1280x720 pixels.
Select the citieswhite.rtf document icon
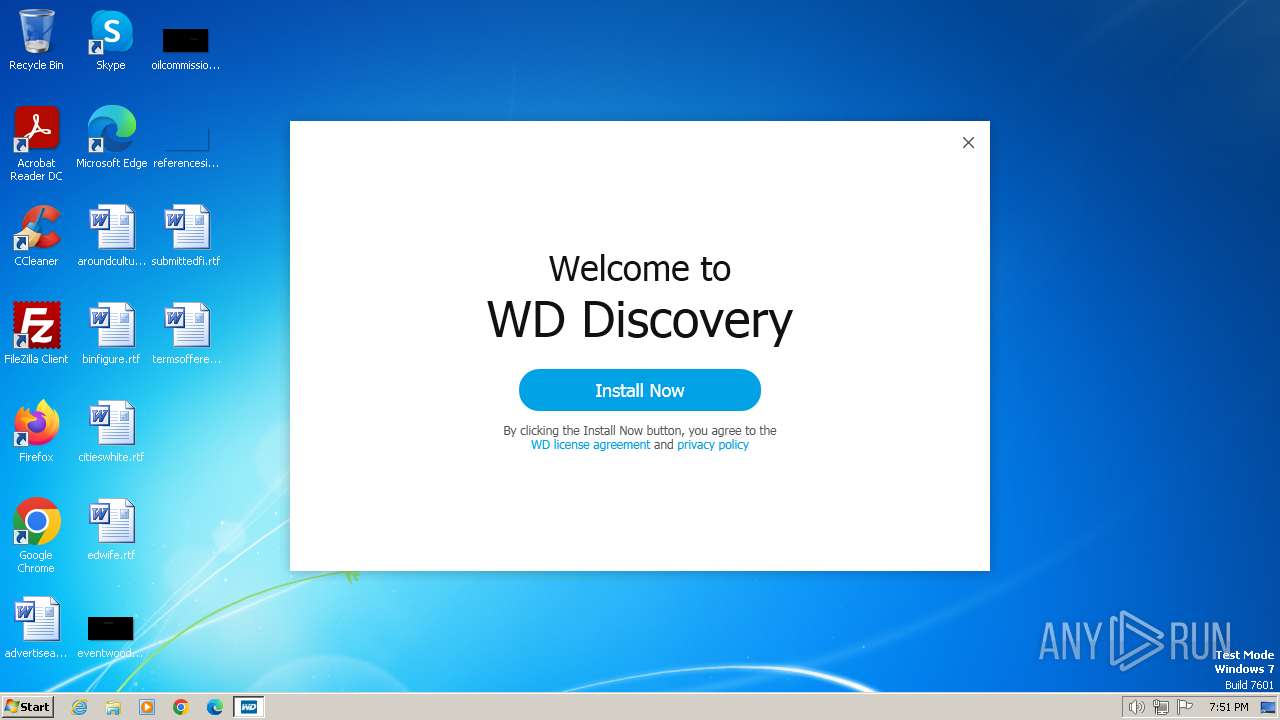pos(111,432)
